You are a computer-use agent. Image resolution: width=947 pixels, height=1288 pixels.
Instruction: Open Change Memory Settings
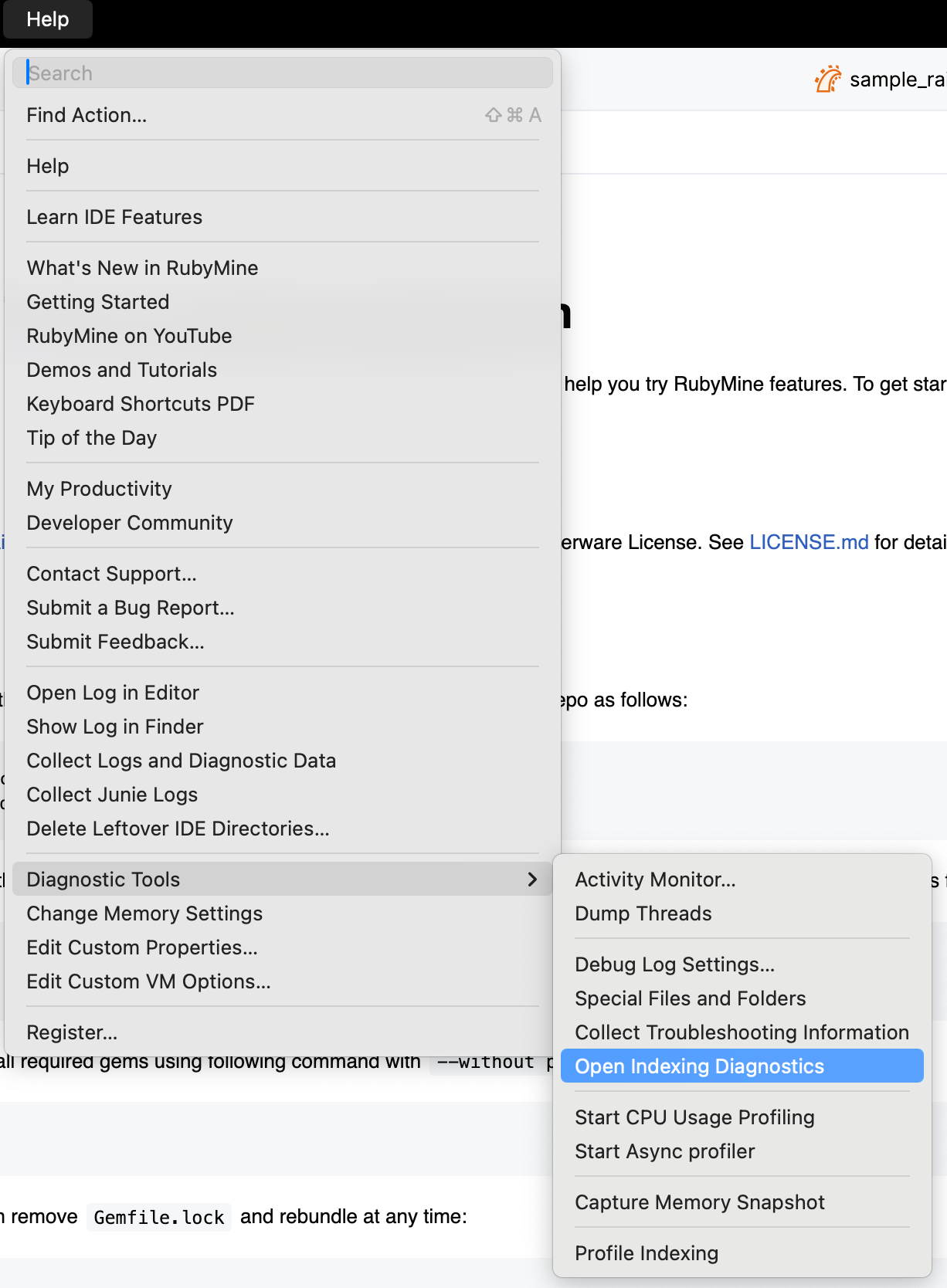(x=144, y=913)
